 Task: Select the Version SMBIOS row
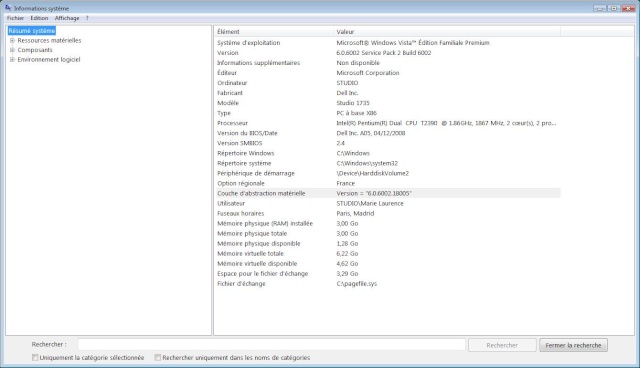tap(387, 143)
